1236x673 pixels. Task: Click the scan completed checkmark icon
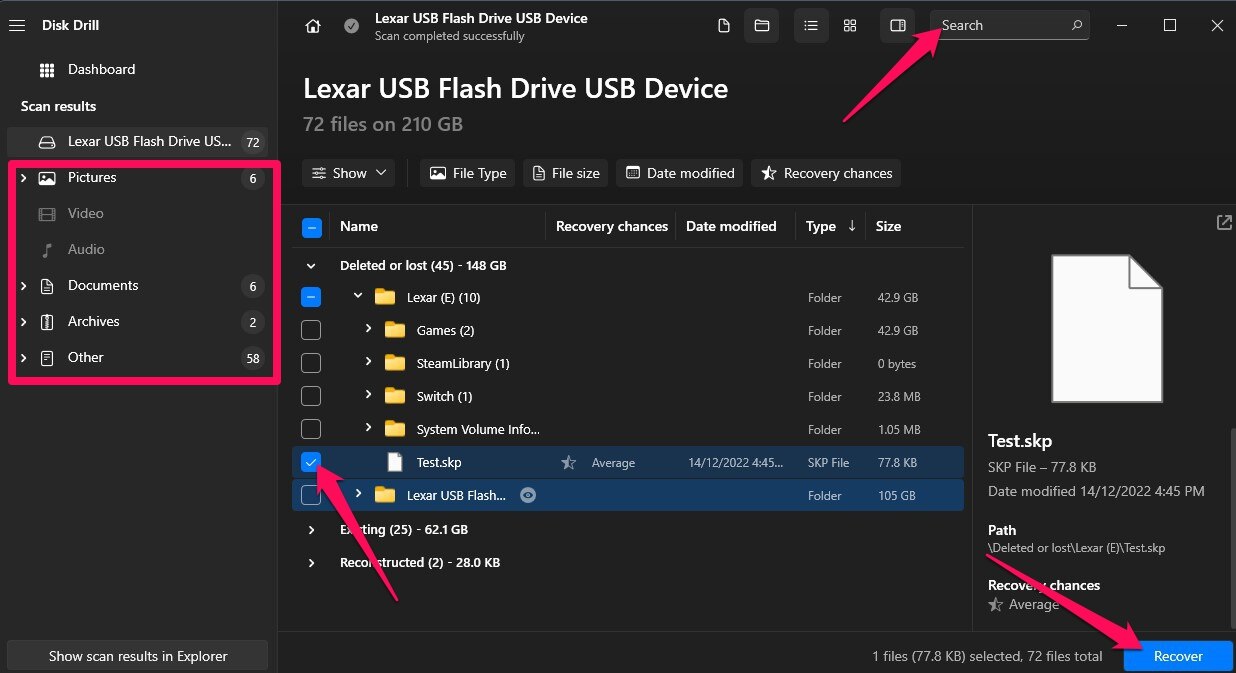point(351,26)
